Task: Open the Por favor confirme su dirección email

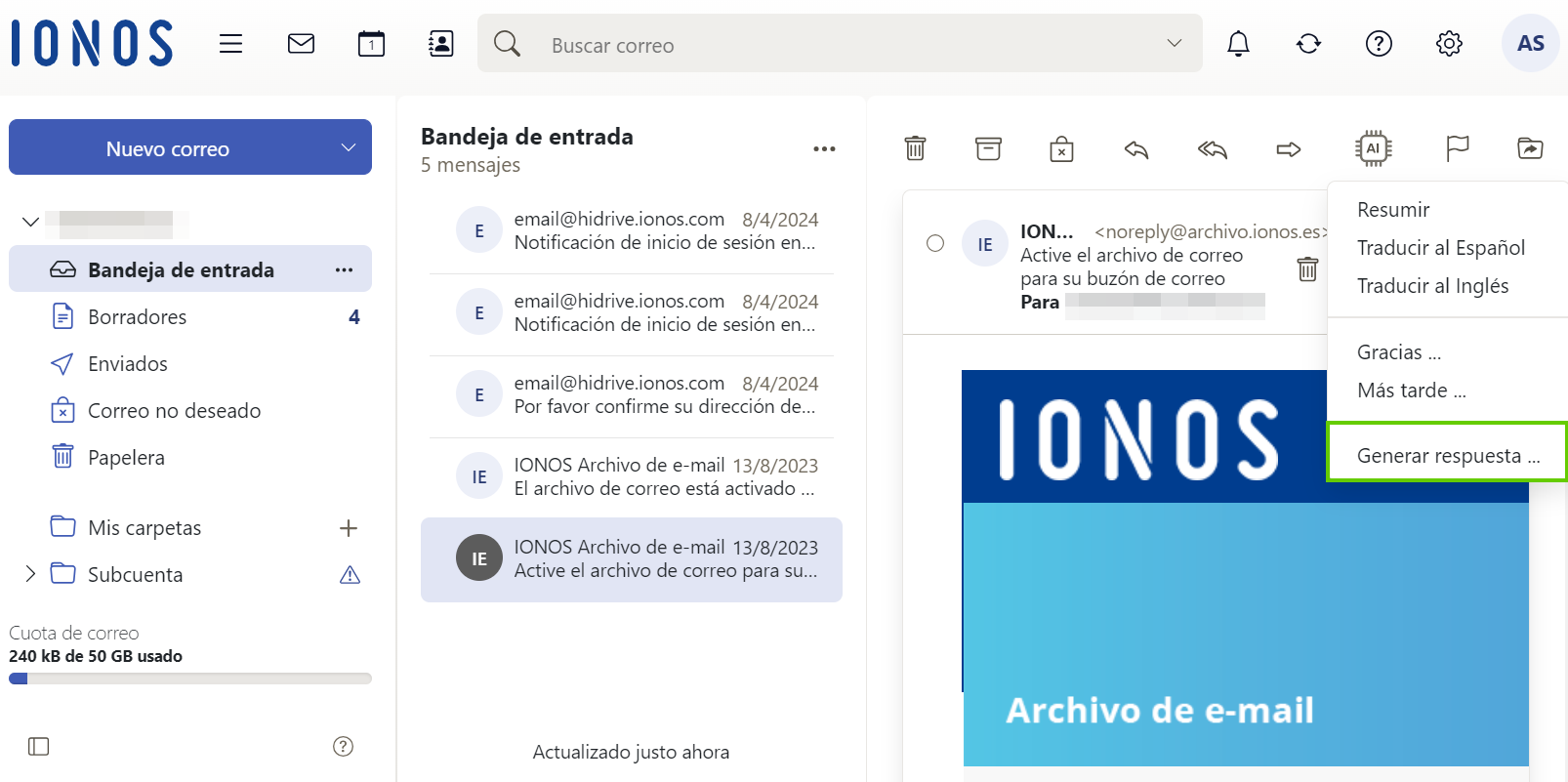Action: pyautogui.click(x=632, y=395)
